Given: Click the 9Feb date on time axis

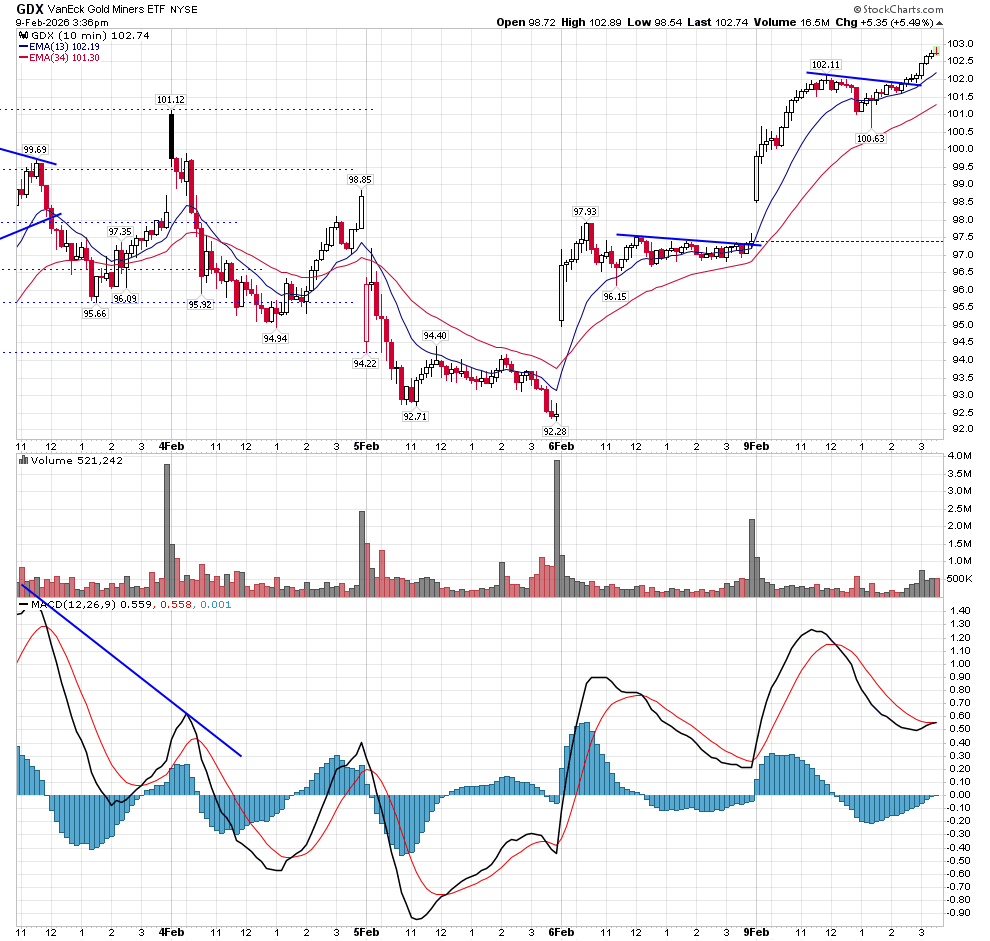Looking at the screenshot, I should point(757,445).
